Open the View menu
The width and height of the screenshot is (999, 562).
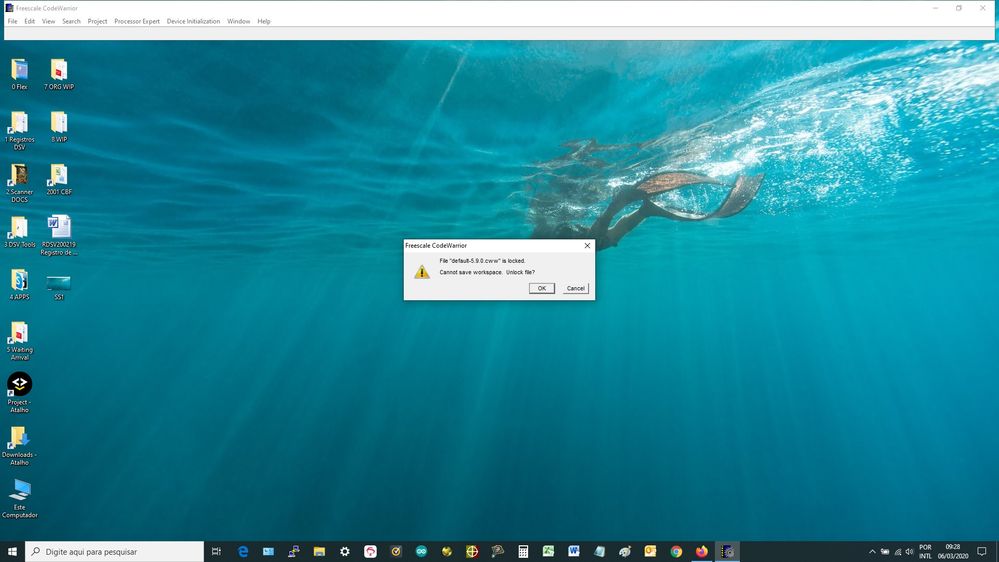coord(48,21)
